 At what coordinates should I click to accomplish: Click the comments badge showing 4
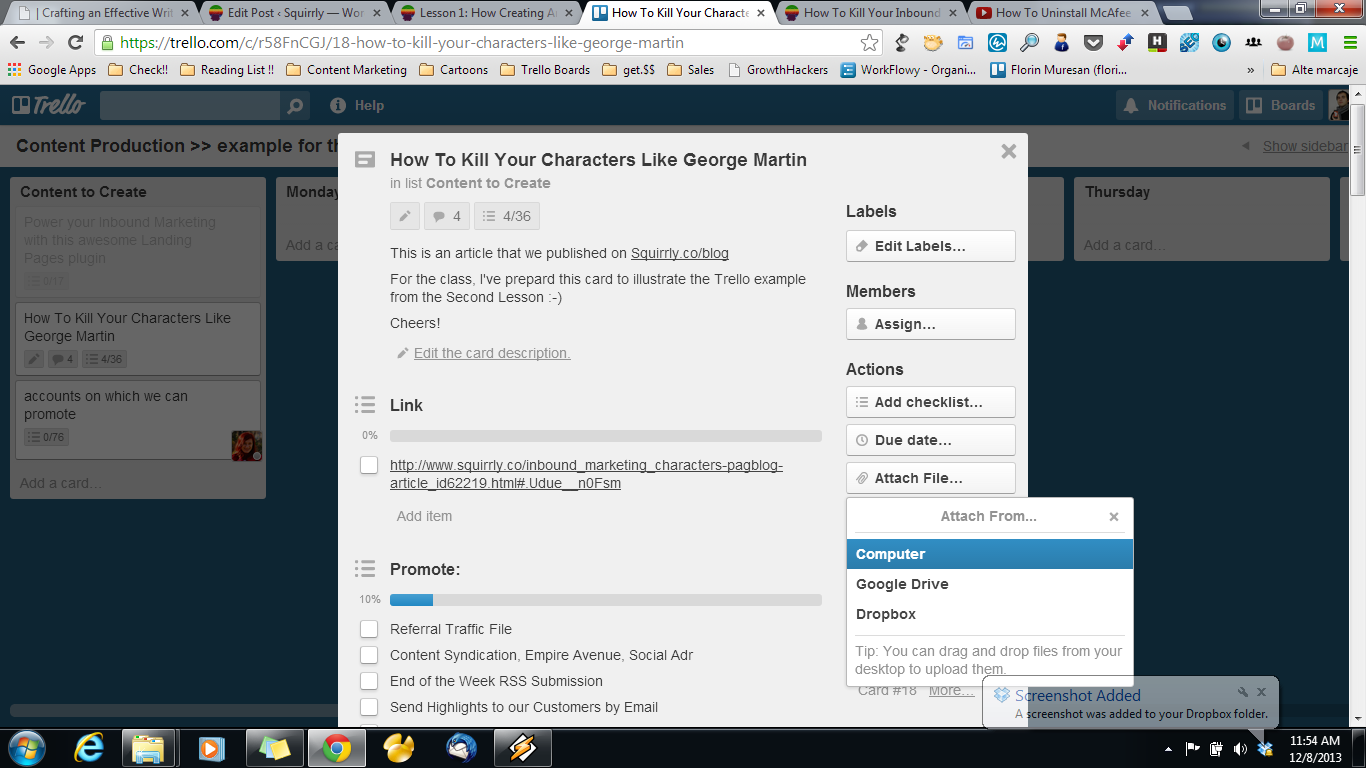(x=447, y=216)
